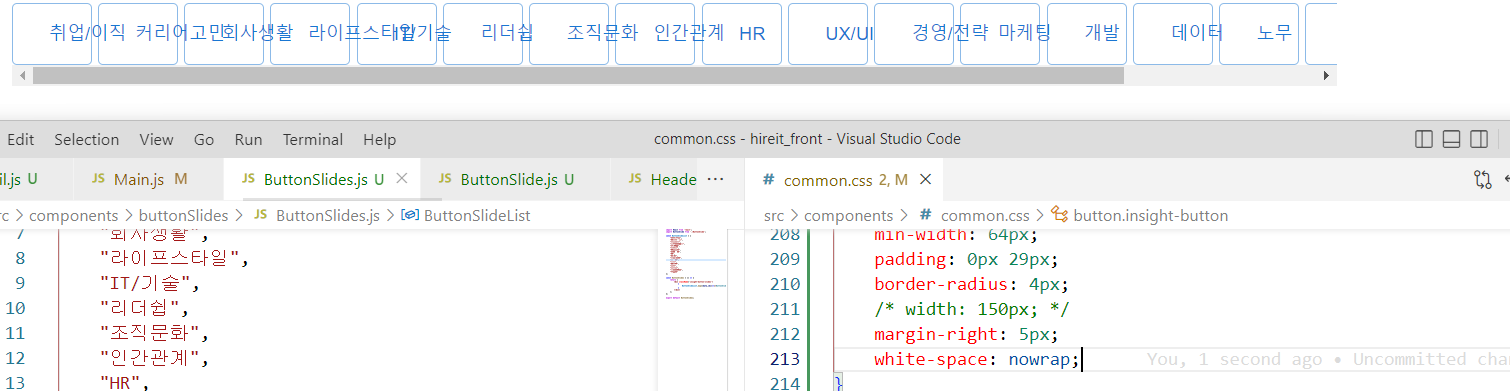
Task: Open common.css breadcrumb dropdown
Action: tap(985, 215)
